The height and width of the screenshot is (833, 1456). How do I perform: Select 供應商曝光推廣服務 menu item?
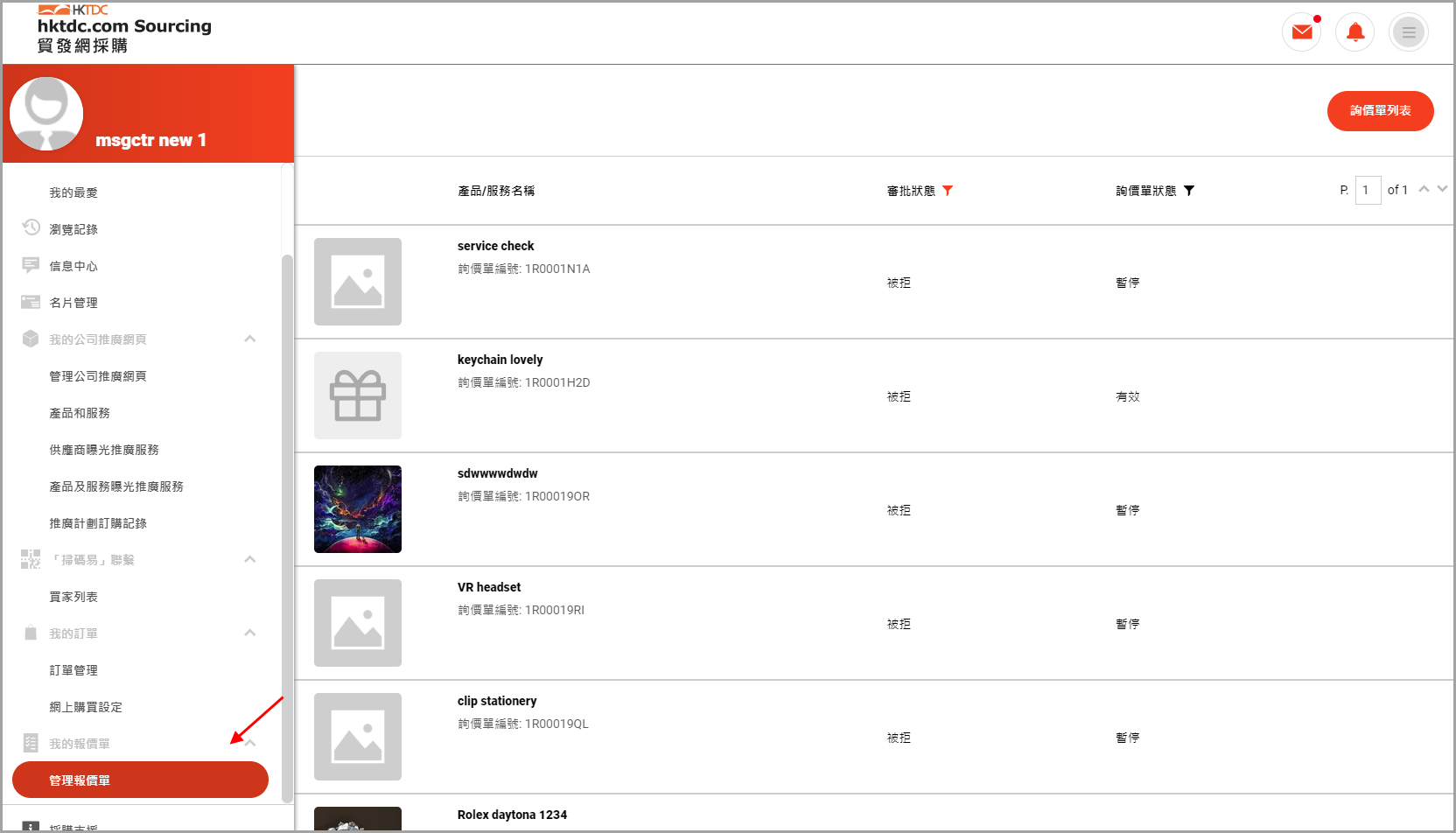[104, 450]
